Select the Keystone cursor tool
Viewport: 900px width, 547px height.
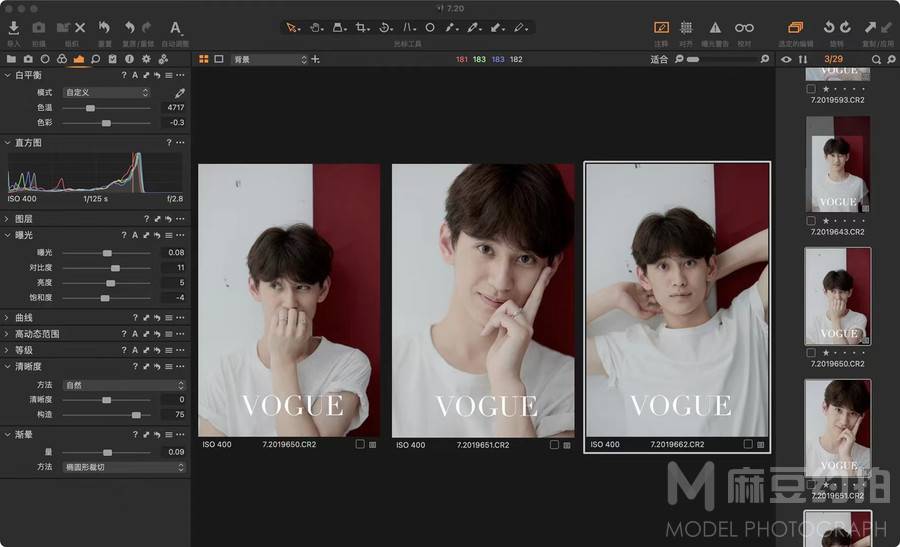point(409,28)
